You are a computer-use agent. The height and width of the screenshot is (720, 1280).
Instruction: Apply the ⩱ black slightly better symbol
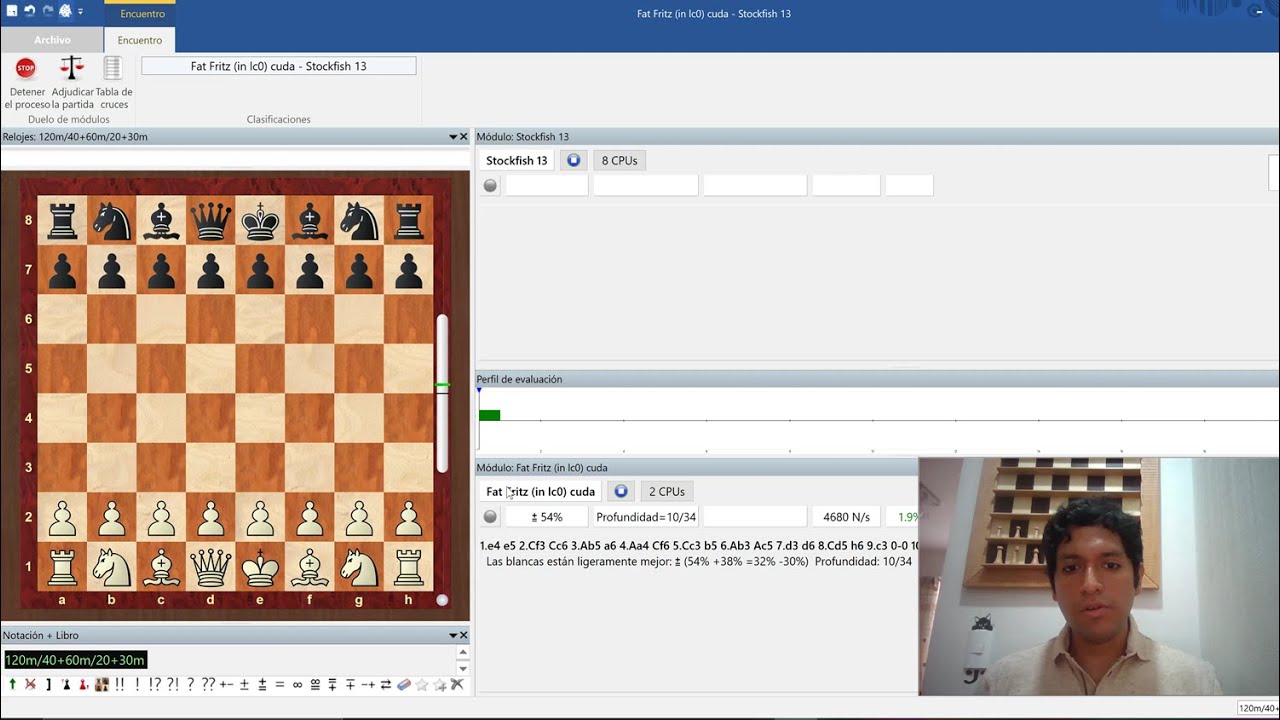pyautogui.click(x=332, y=685)
